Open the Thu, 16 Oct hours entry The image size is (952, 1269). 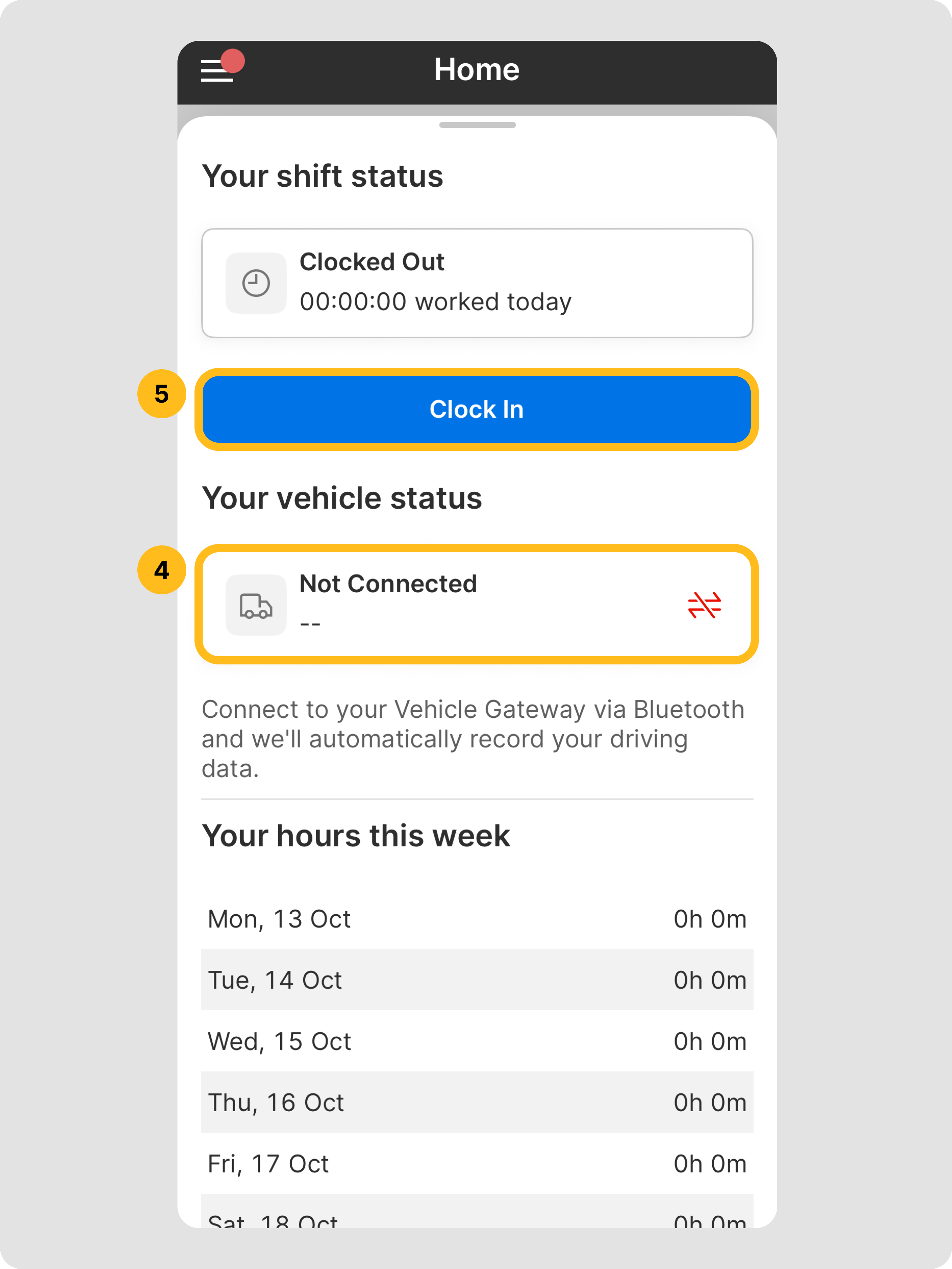click(x=477, y=1103)
